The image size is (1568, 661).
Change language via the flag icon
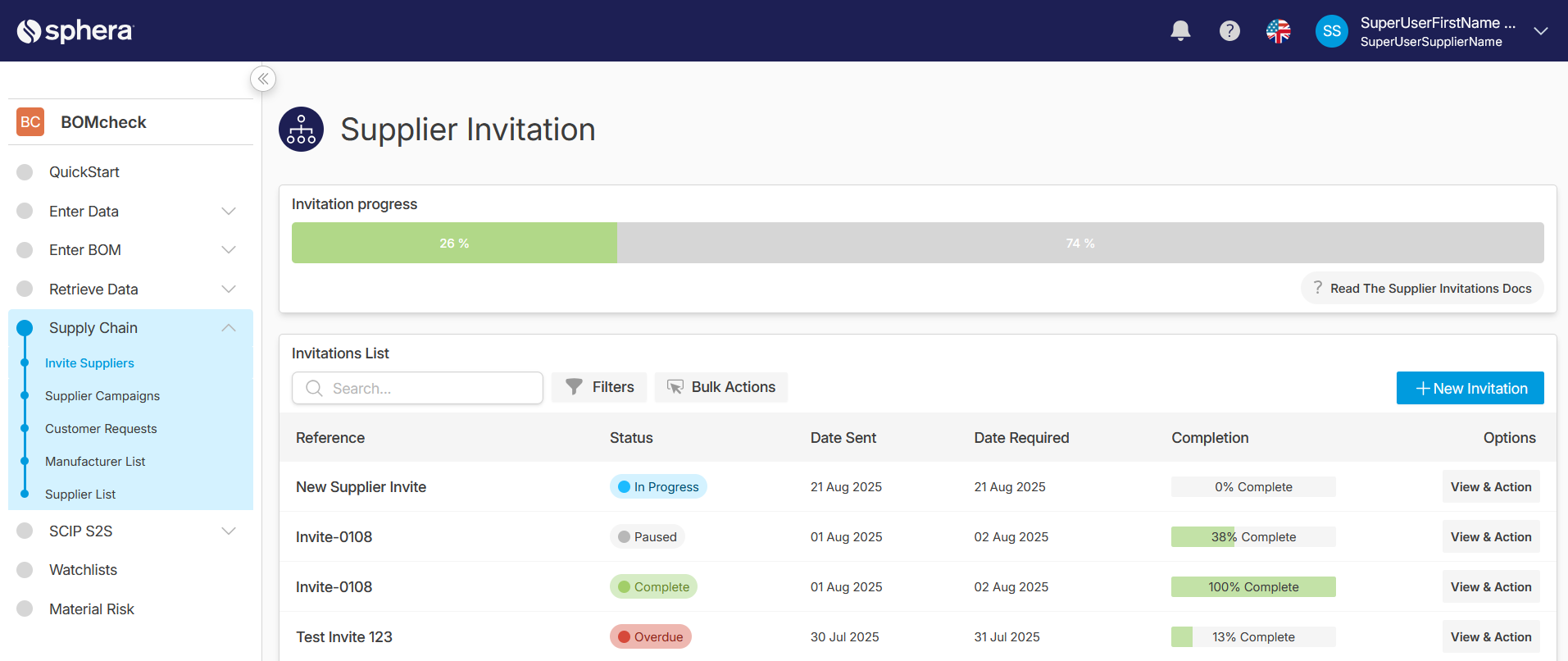click(x=1278, y=31)
